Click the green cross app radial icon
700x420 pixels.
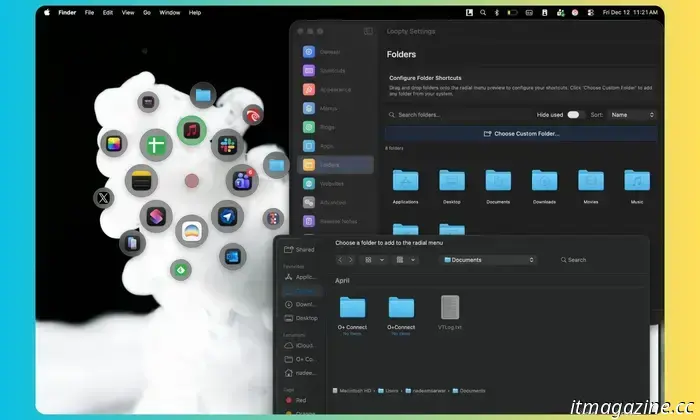pos(156,145)
